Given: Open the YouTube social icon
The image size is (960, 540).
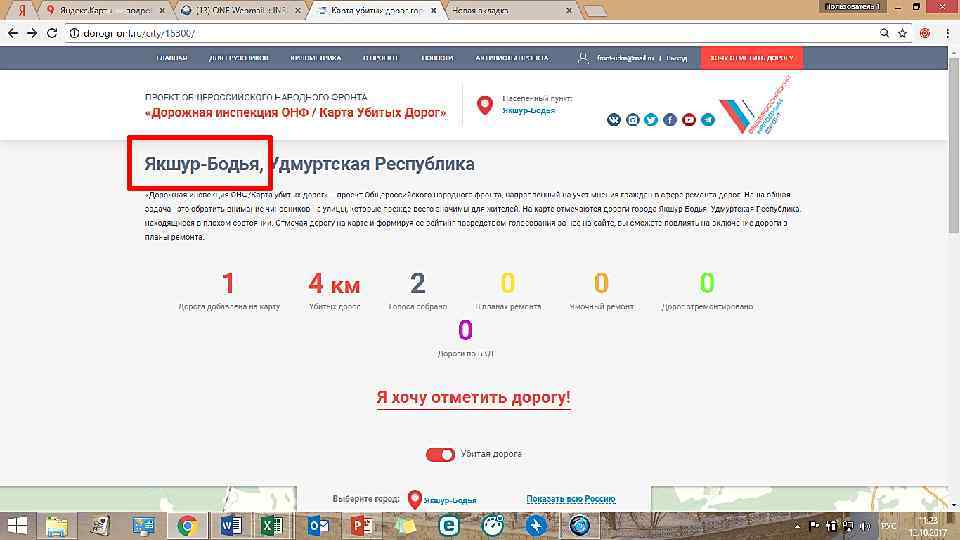Looking at the screenshot, I should pos(689,119).
